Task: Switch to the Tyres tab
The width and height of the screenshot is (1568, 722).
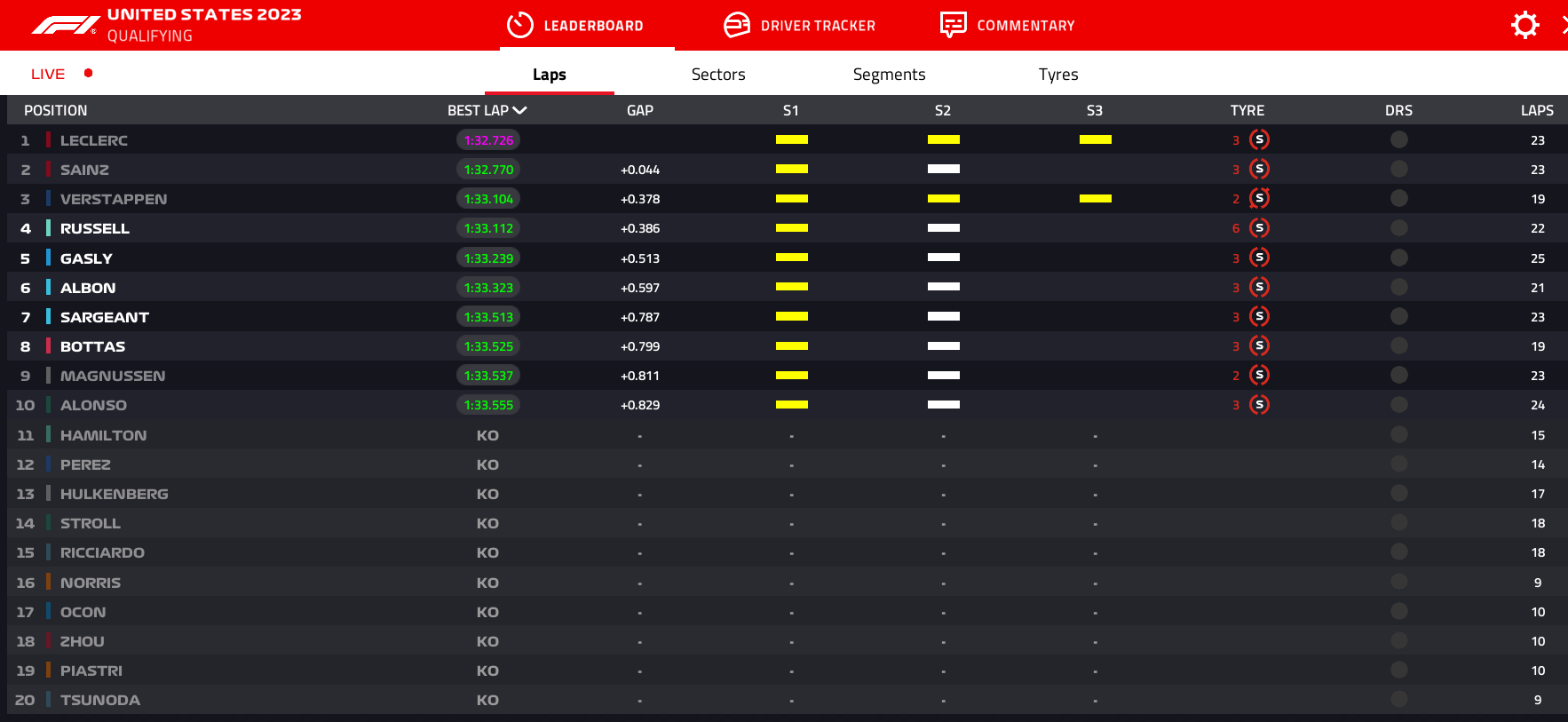Action: [x=1058, y=75]
